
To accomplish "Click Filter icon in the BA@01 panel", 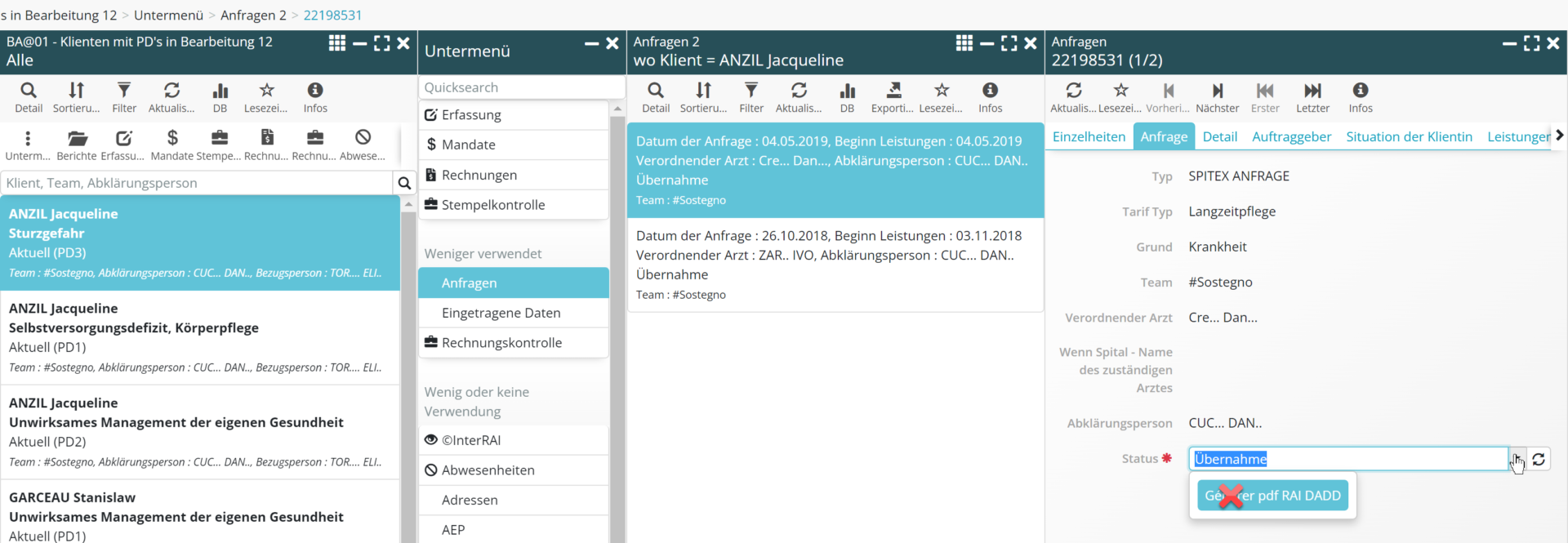I will [x=124, y=91].
